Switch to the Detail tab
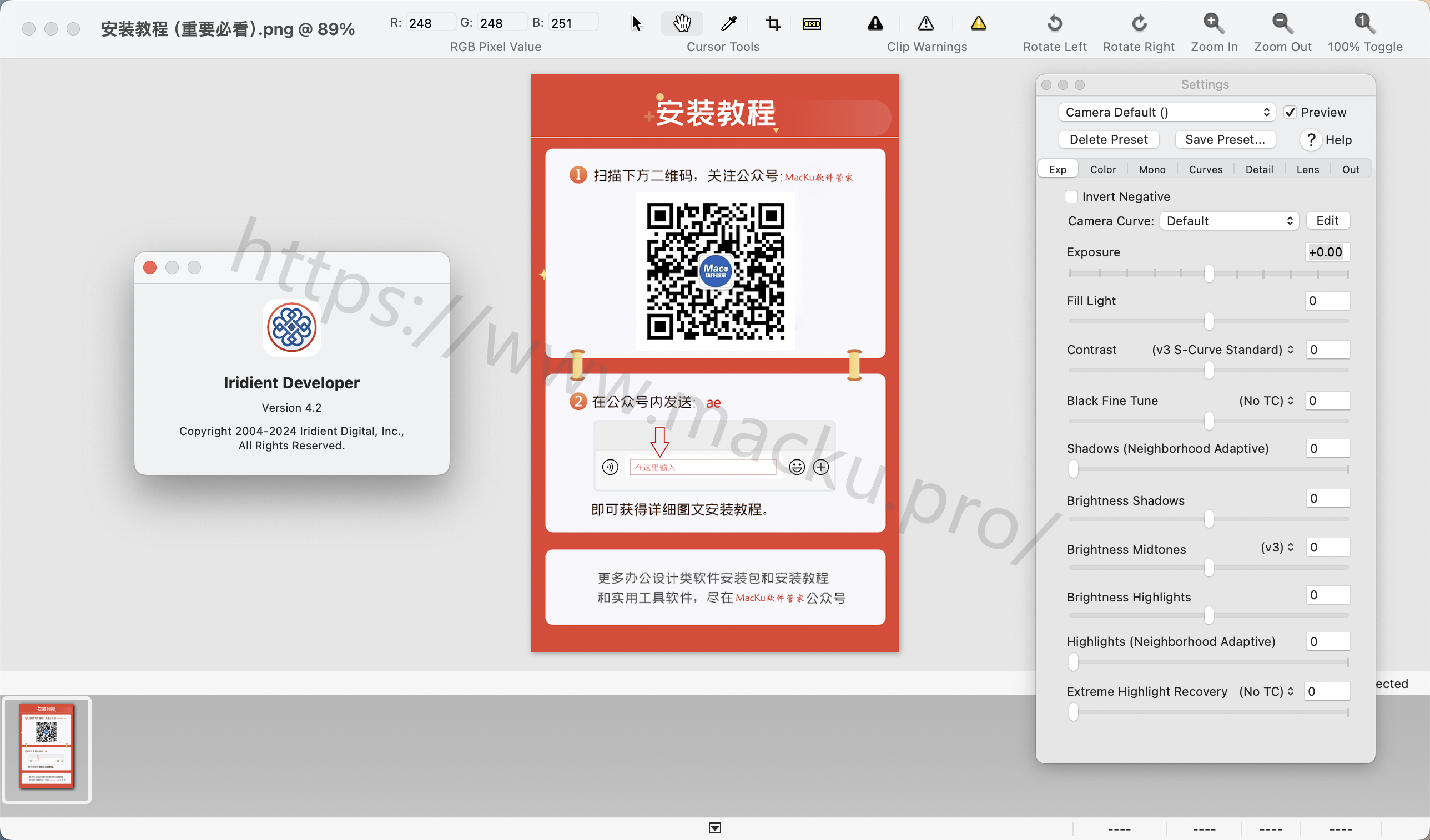Screen dimensions: 1430x840 (1258, 169)
